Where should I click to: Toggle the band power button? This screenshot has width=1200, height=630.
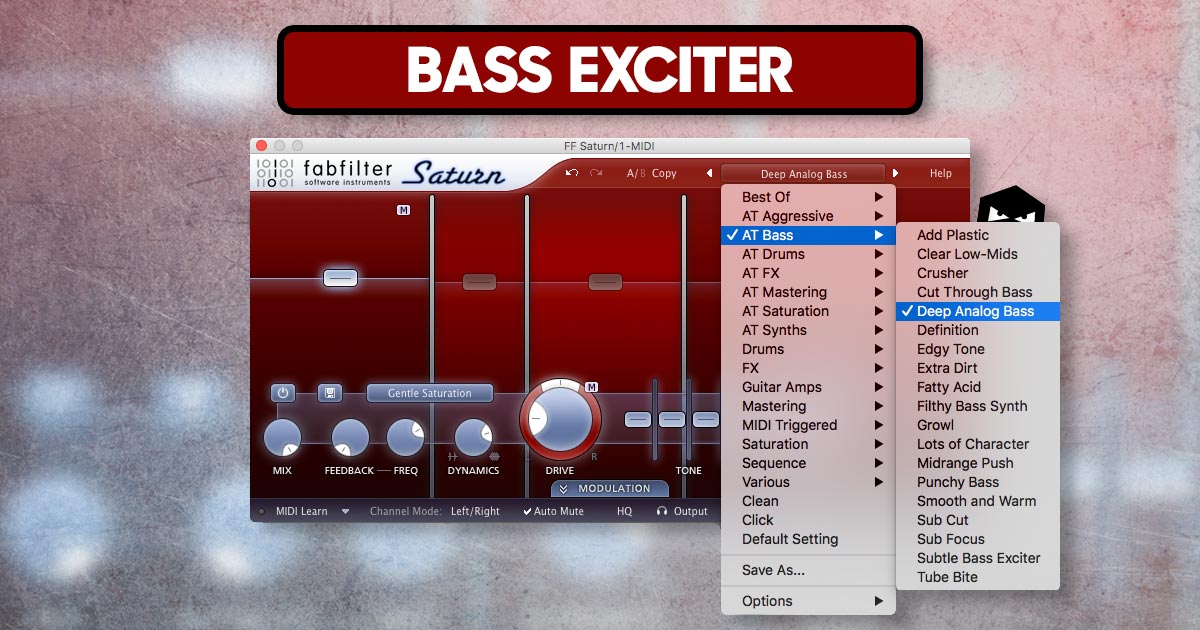[283, 393]
